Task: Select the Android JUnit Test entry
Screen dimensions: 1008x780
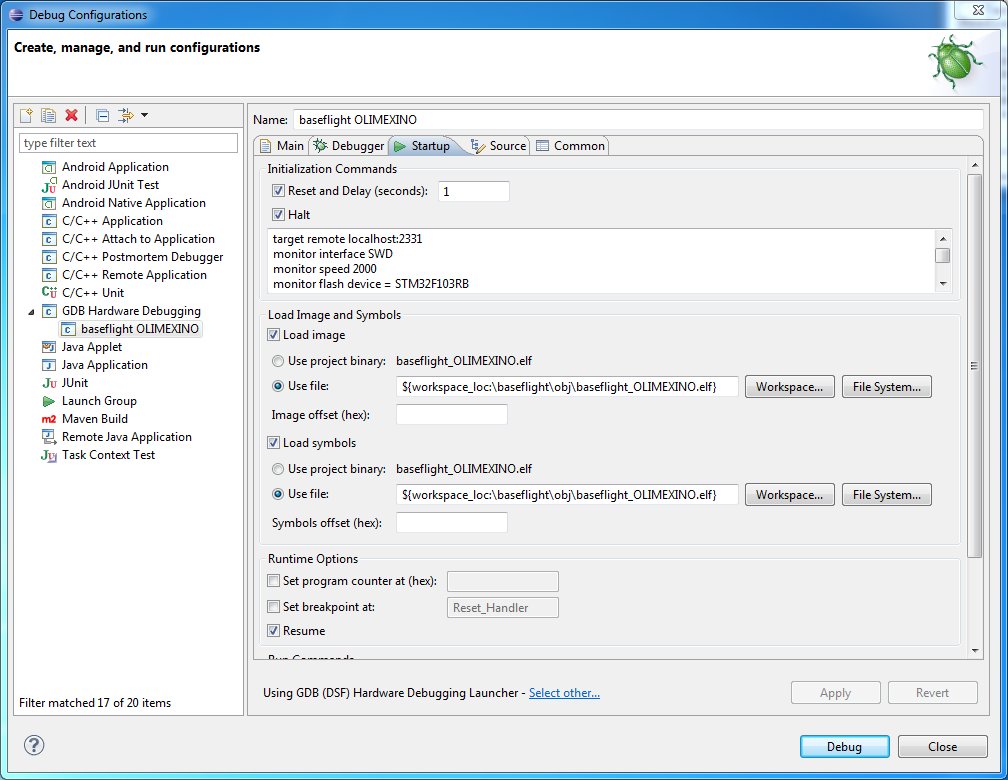Action: pos(110,185)
